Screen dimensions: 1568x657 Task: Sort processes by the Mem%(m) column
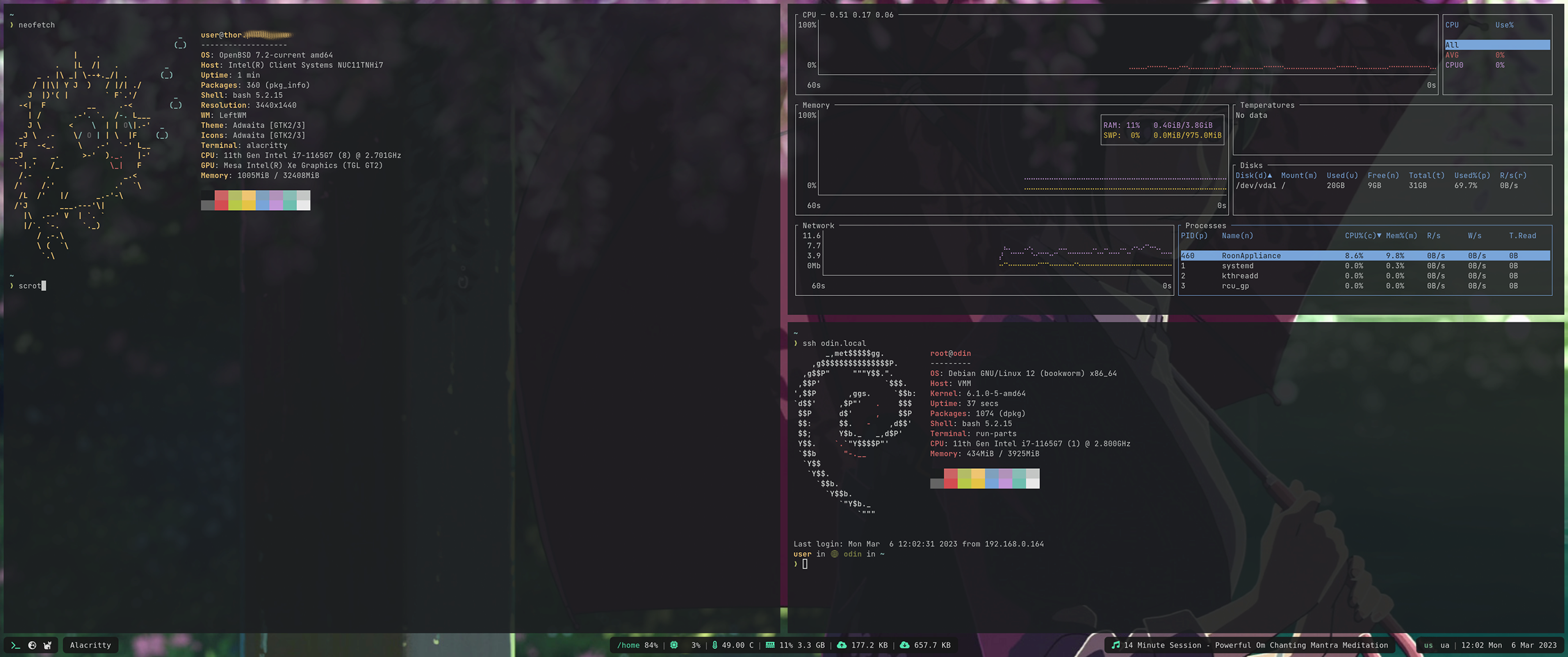[x=1401, y=235]
